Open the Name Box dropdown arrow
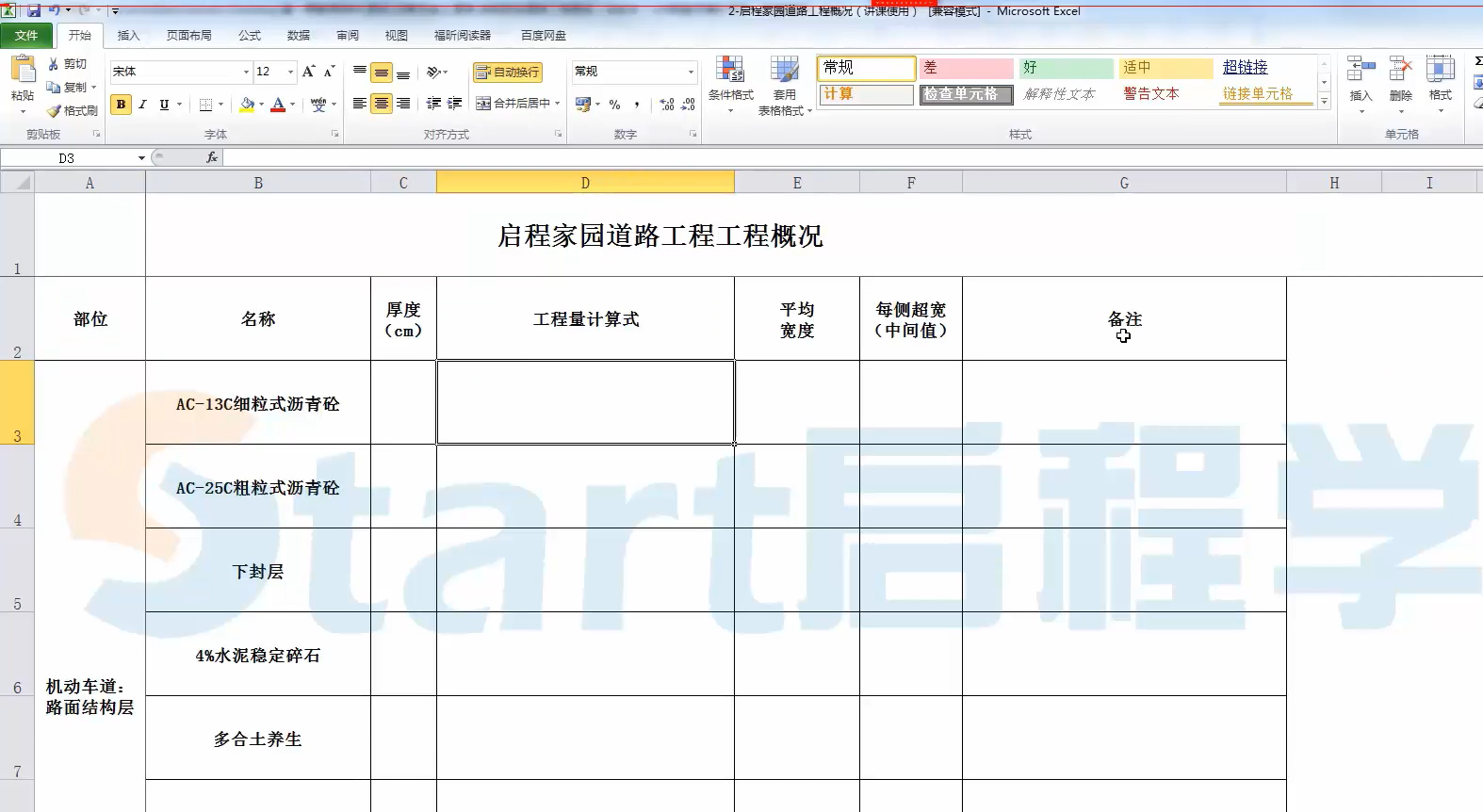The width and height of the screenshot is (1483, 812). coord(141,158)
